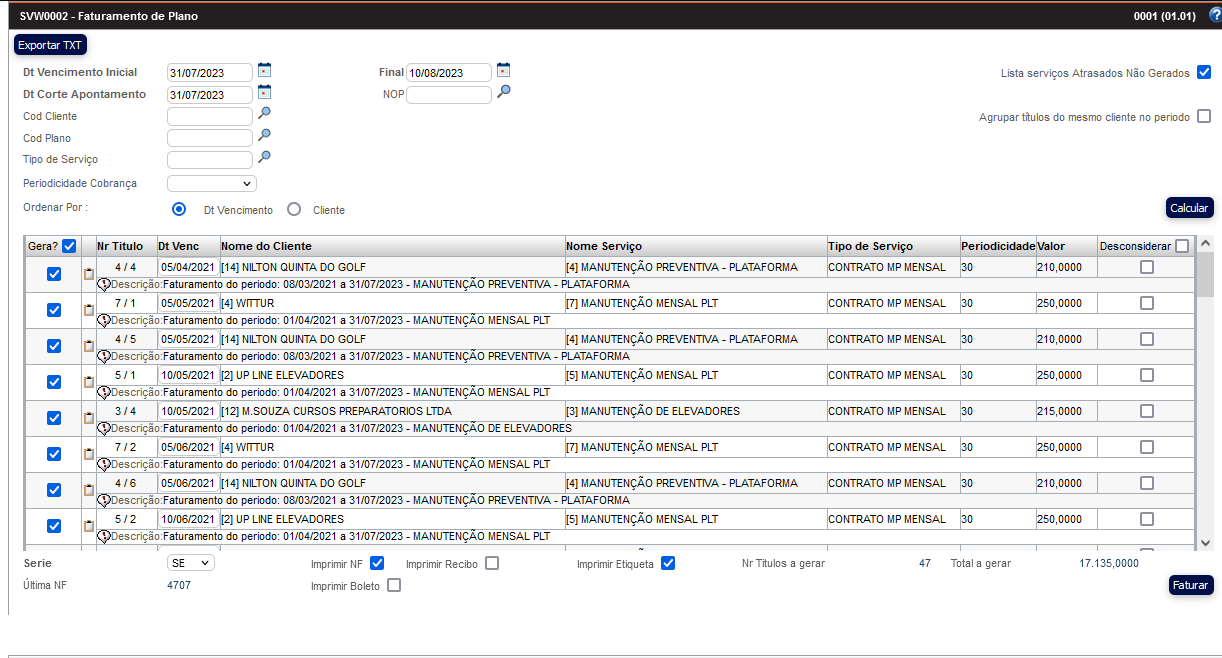This screenshot has height=658, width=1222.
Task: Expand Periodicidade Cobrança dropdown
Action: [212, 183]
